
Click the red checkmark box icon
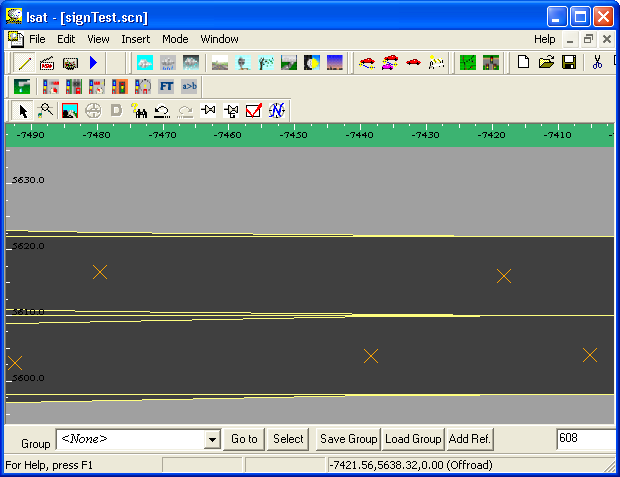[x=254, y=111]
